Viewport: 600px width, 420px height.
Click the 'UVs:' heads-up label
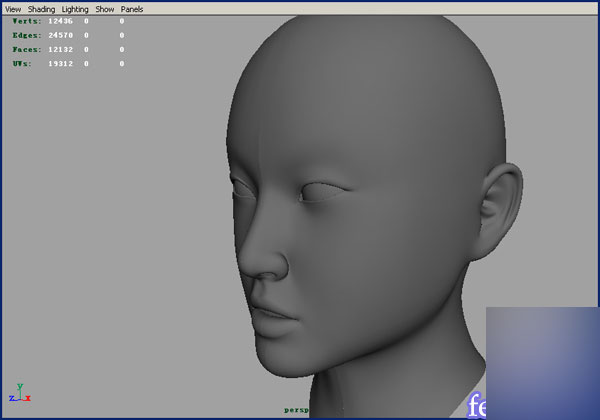pyautogui.click(x=22, y=63)
